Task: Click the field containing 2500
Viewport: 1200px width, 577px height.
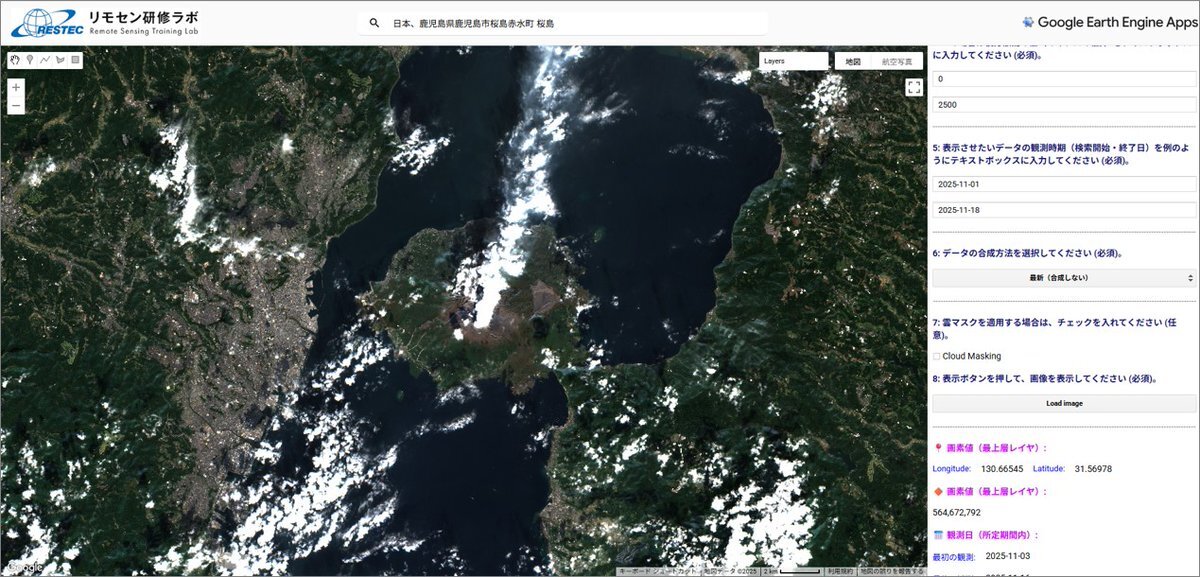Action: pos(1064,105)
